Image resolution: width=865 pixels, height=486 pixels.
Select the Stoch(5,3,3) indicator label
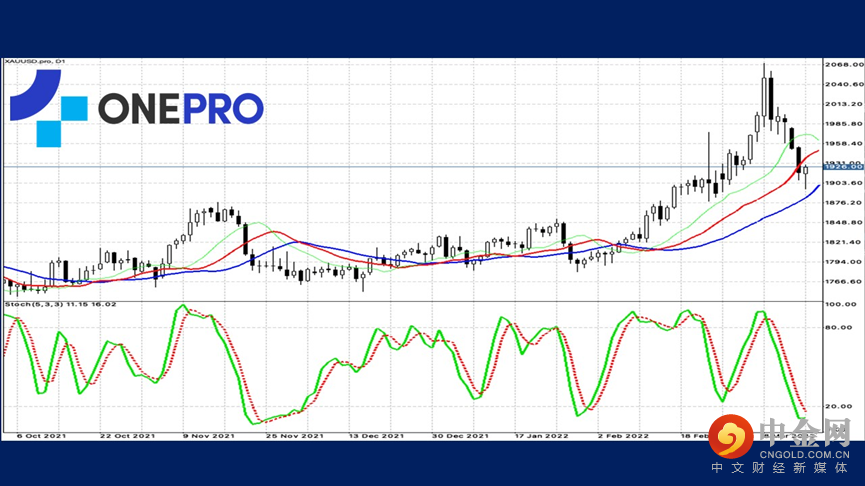coord(61,305)
